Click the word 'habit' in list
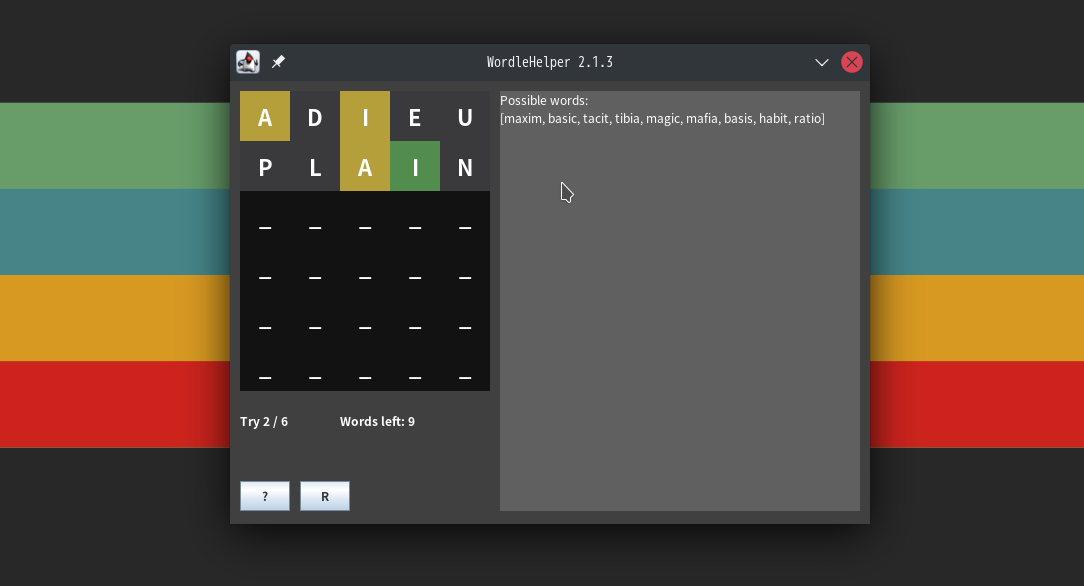Viewport: 1084px width, 586px height. click(774, 119)
